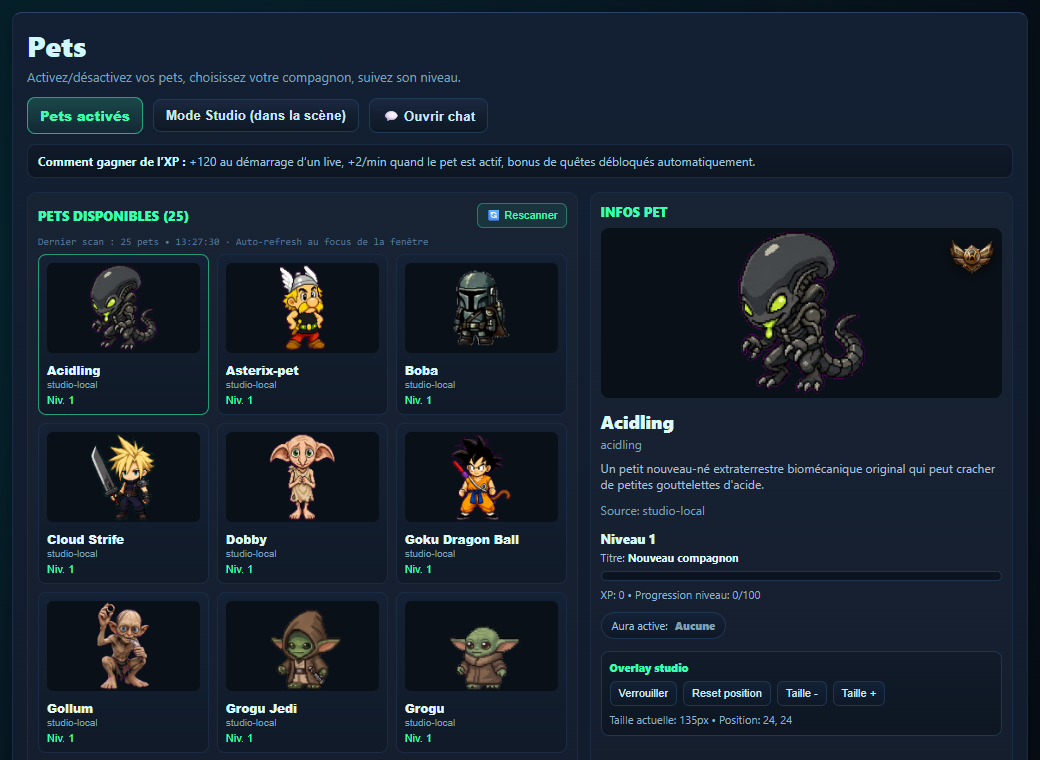Click the INFOS PET heading

point(634,212)
